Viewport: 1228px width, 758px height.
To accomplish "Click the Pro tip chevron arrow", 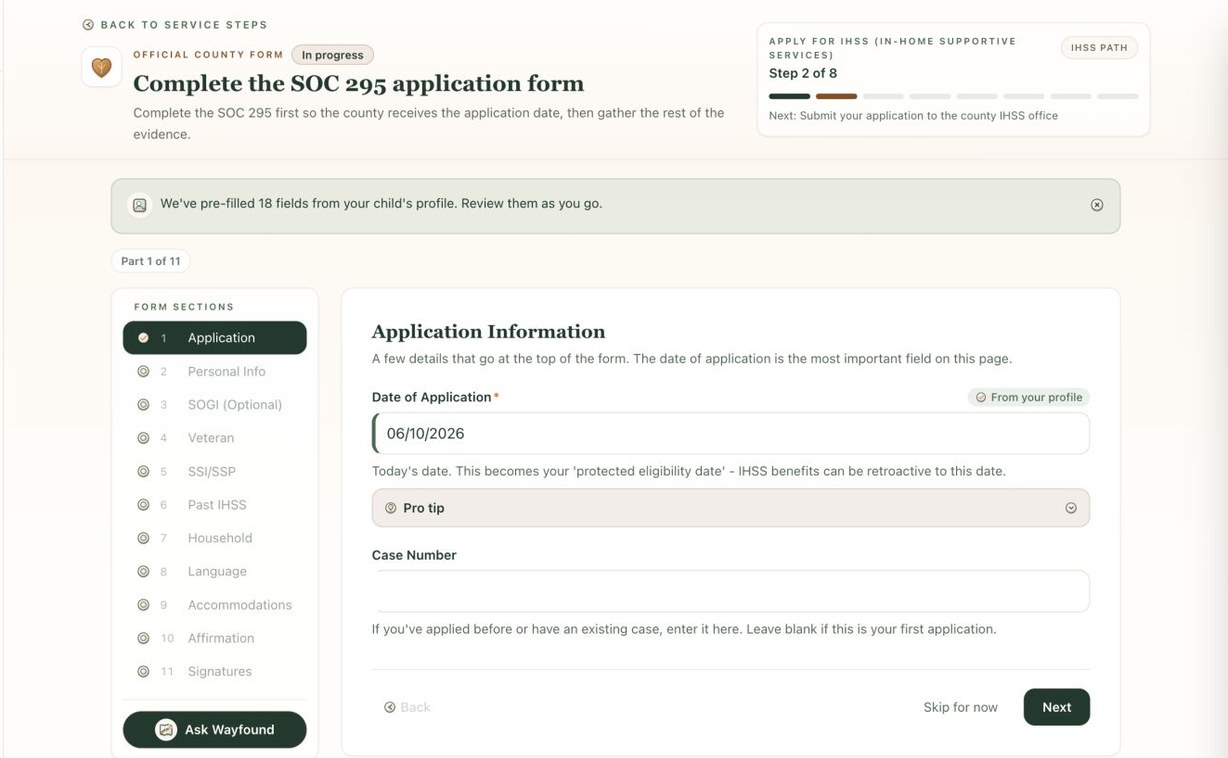I will click(x=1071, y=508).
